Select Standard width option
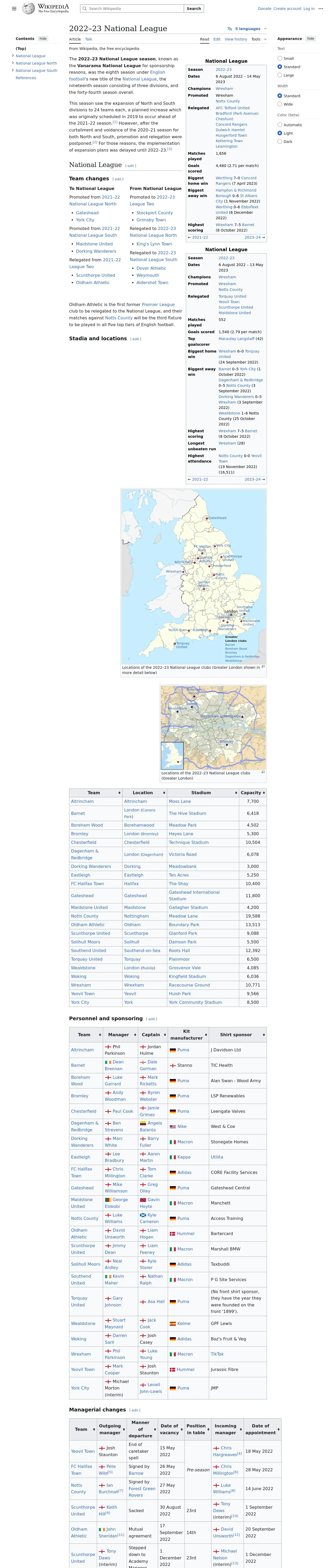Viewport: 336px width, 1568px height. point(280,96)
